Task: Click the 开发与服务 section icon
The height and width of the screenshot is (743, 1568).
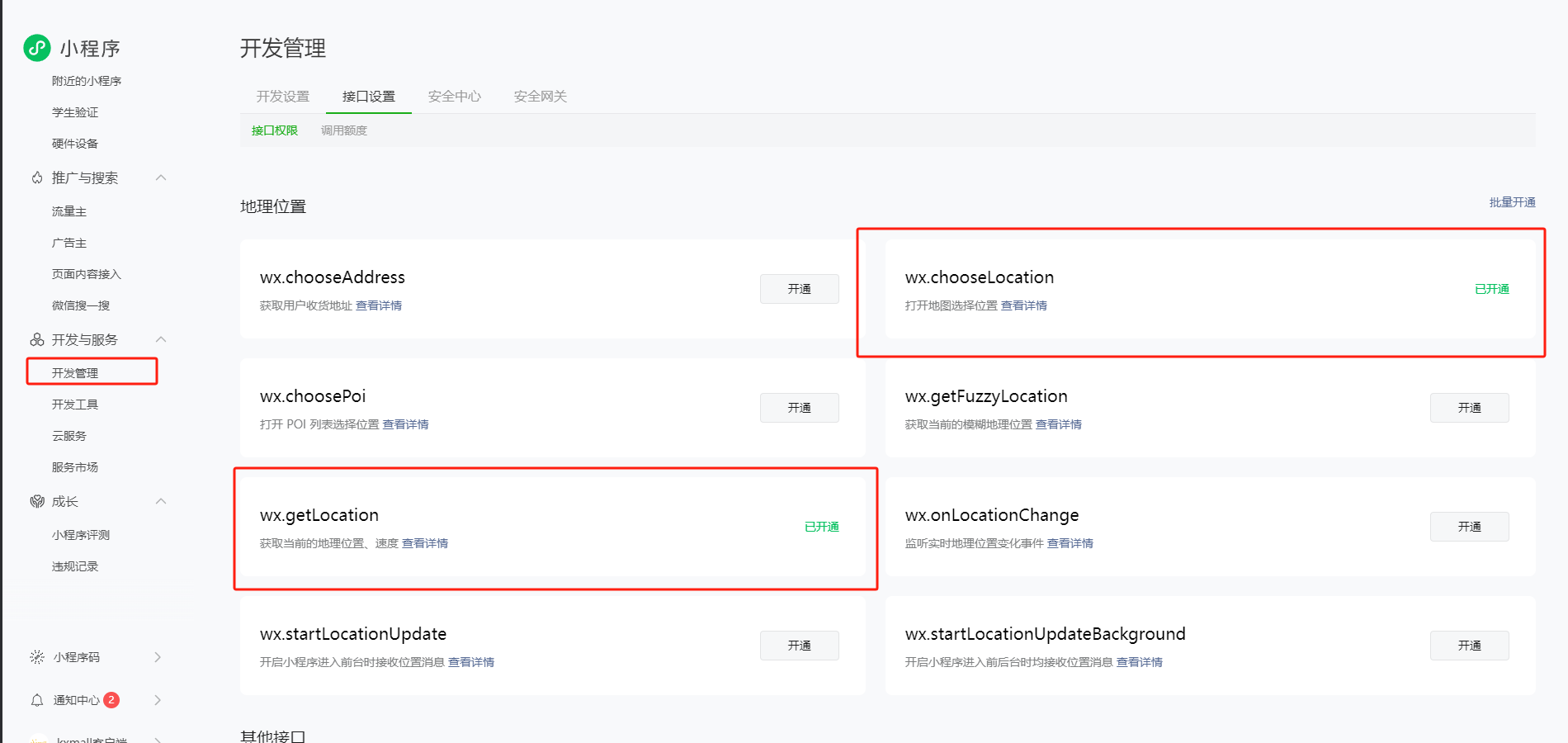Action: coord(37,339)
